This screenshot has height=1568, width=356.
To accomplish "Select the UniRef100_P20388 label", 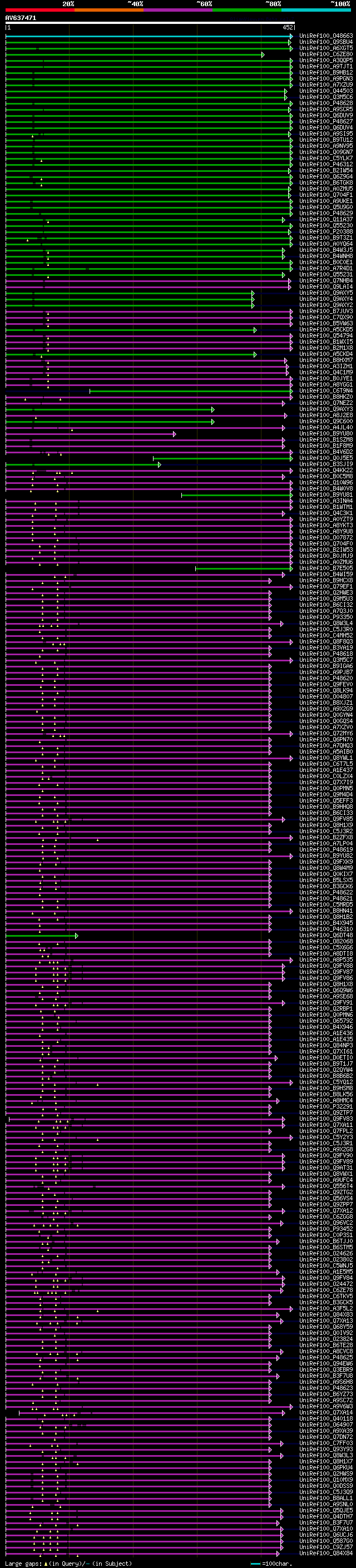I will coord(325,232).
